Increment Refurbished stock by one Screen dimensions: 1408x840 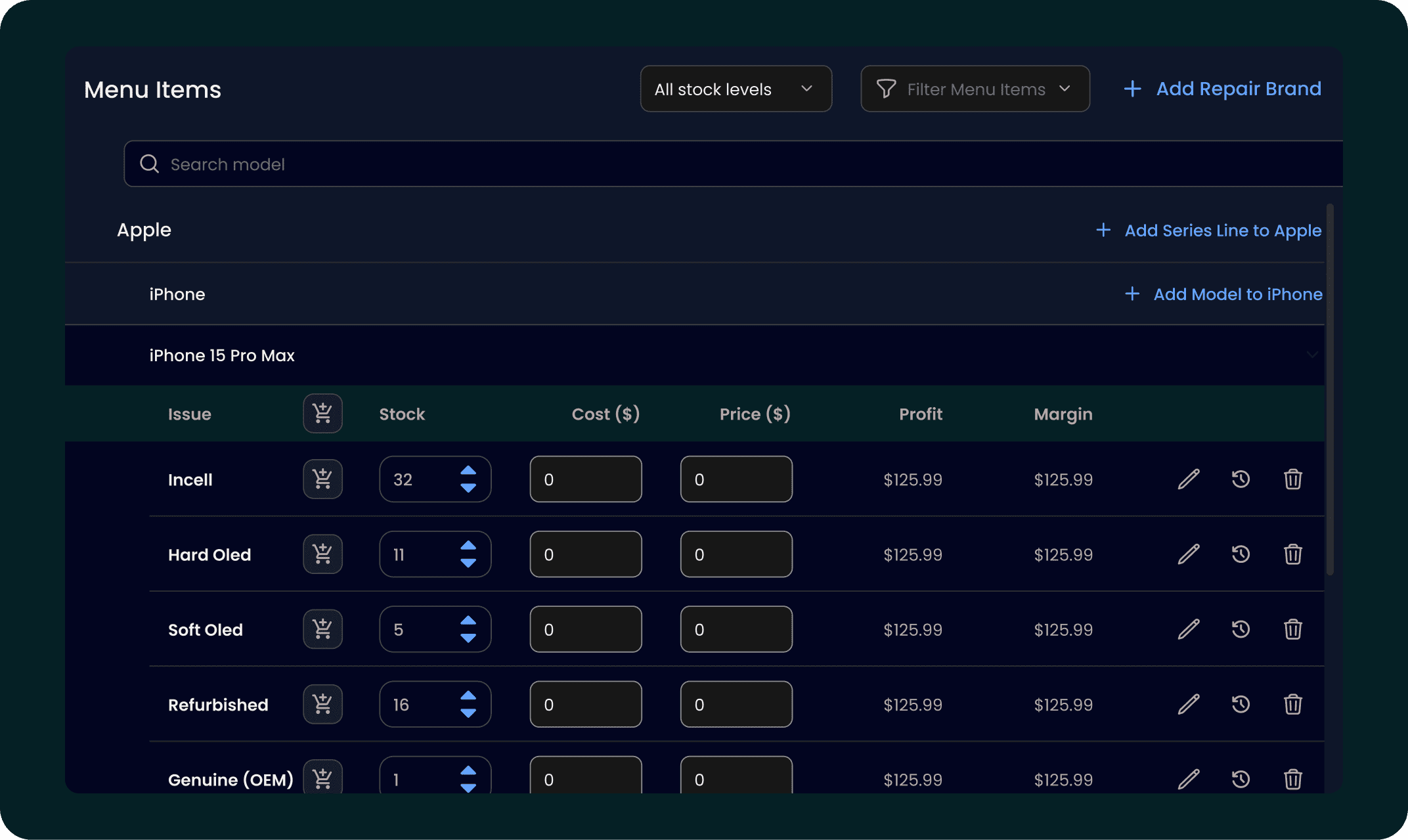click(x=468, y=696)
